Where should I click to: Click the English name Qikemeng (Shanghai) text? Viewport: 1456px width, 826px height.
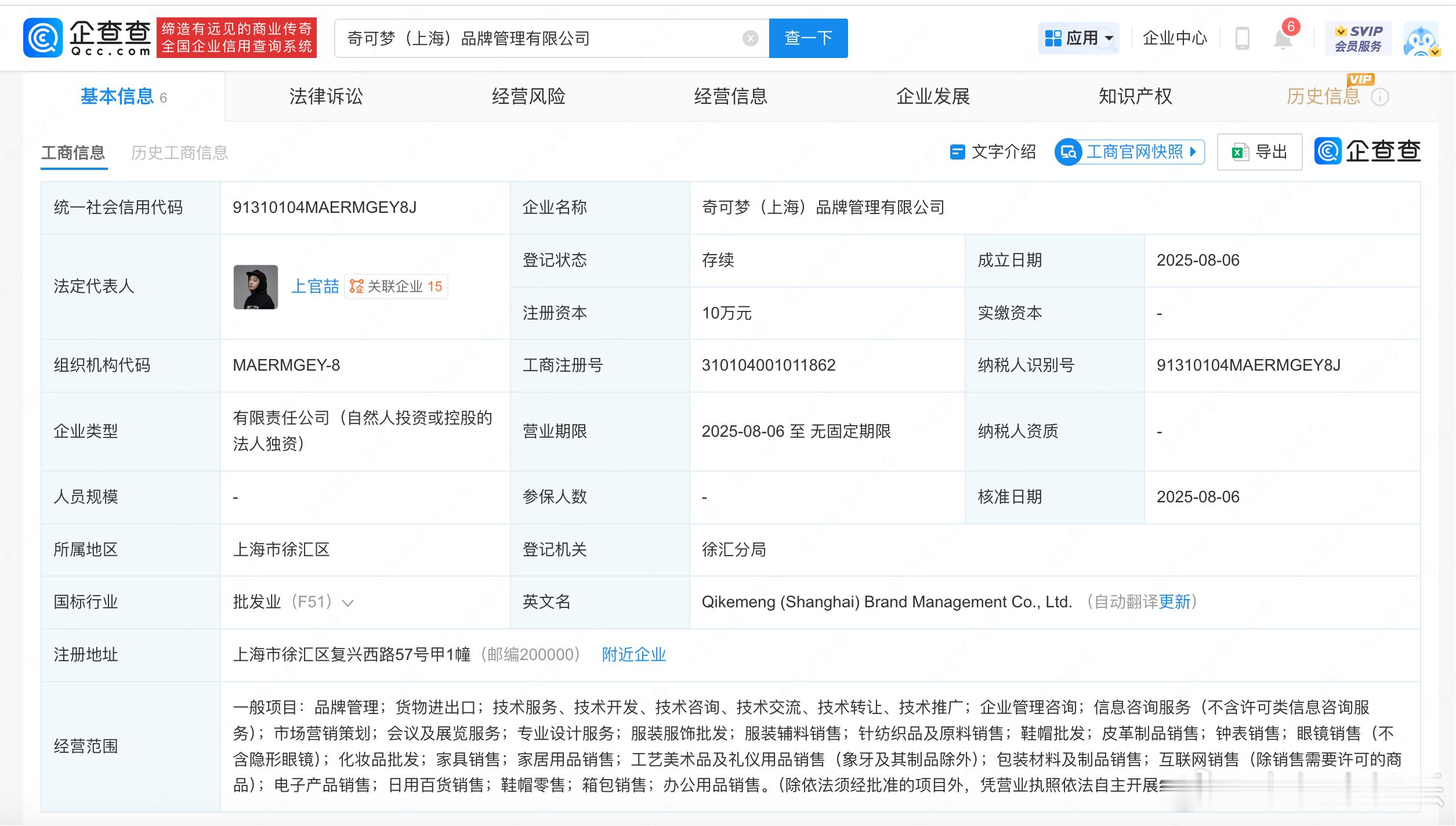coord(887,602)
